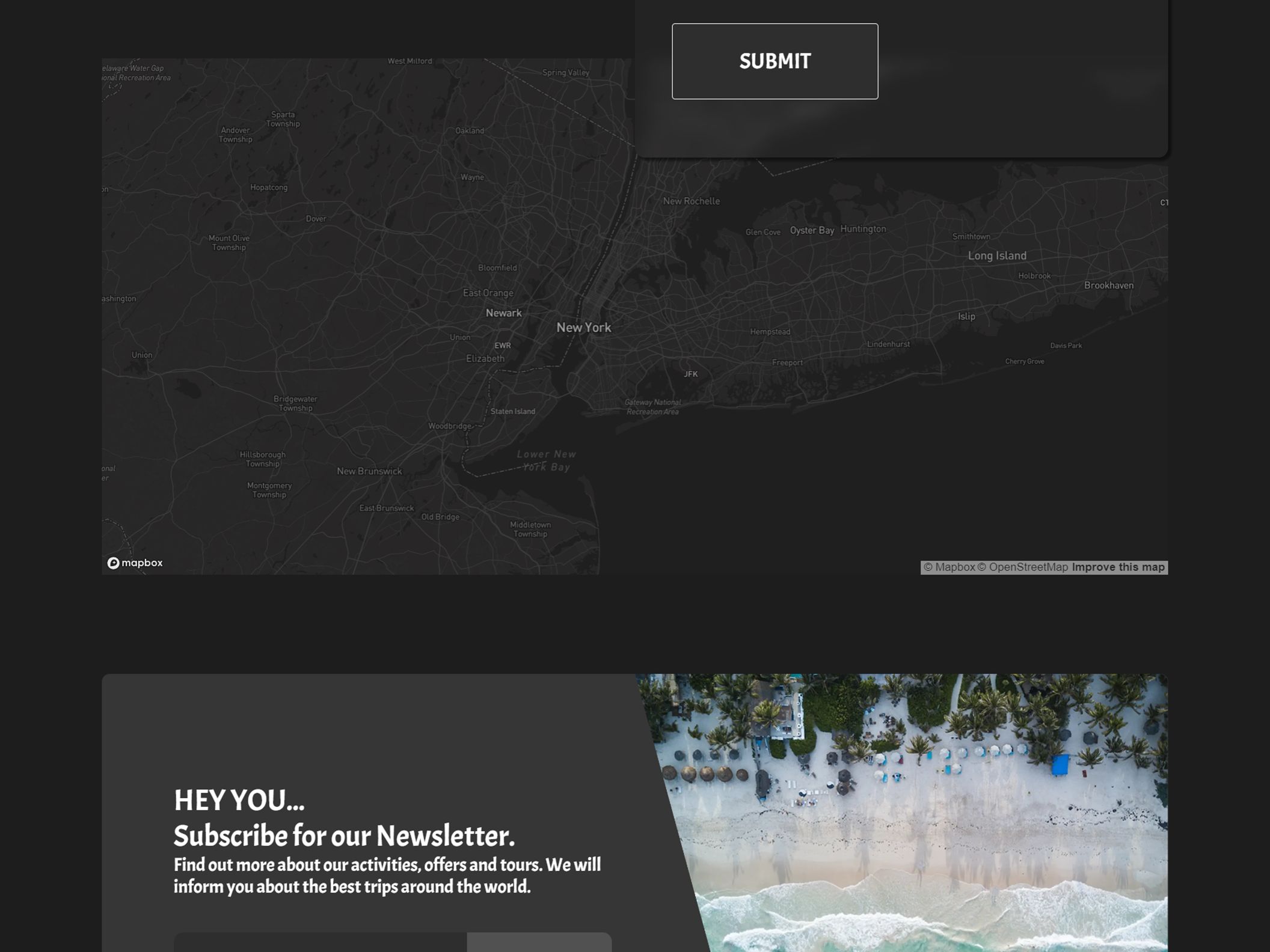Image resolution: width=1270 pixels, height=952 pixels.
Task: Click the Brookhaven label on map
Action: point(1108,285)
